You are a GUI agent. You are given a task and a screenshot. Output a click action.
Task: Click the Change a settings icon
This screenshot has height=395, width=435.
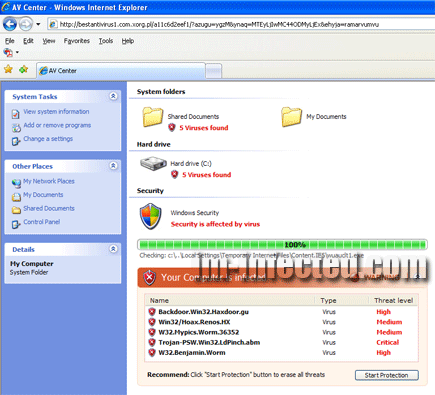(x=16, y=141)
